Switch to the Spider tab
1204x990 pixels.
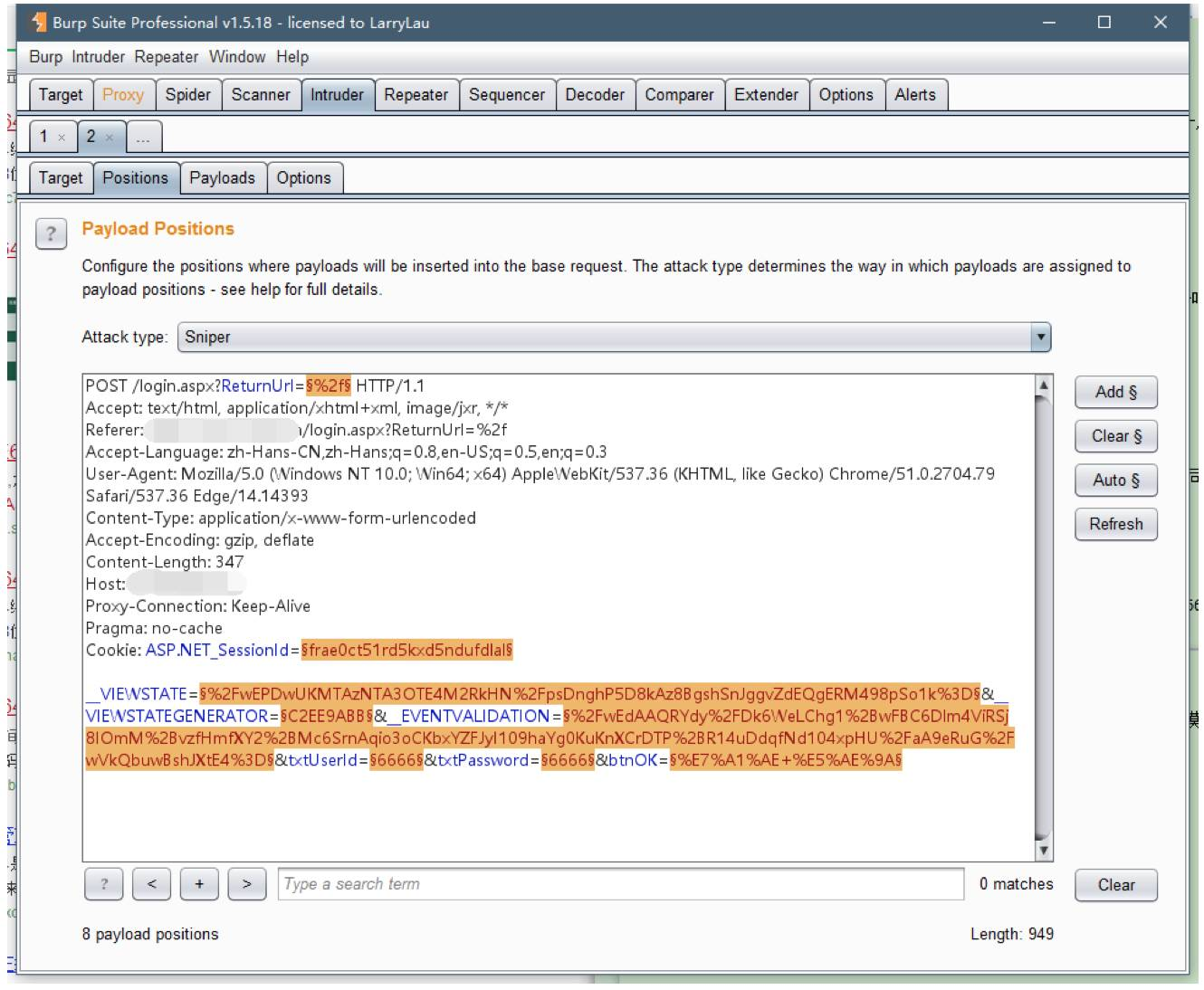coord(187,95)
